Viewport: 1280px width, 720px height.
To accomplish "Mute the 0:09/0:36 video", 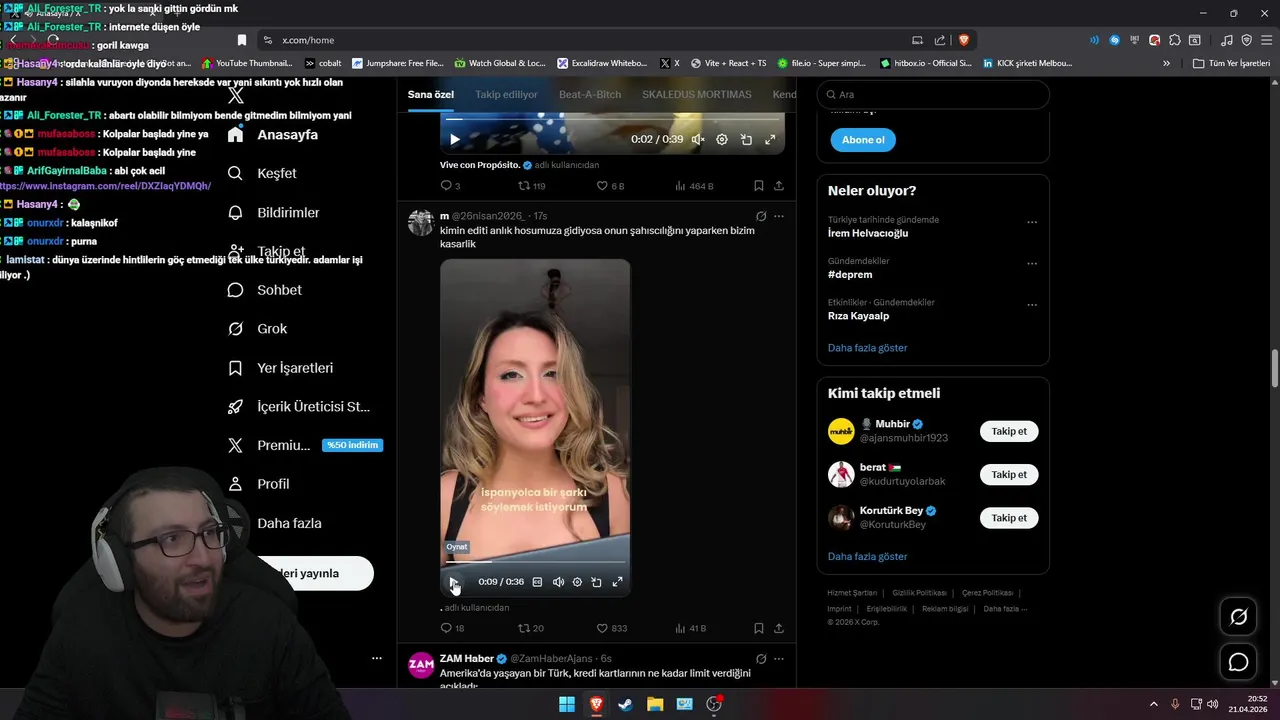I will click(558, 582).
